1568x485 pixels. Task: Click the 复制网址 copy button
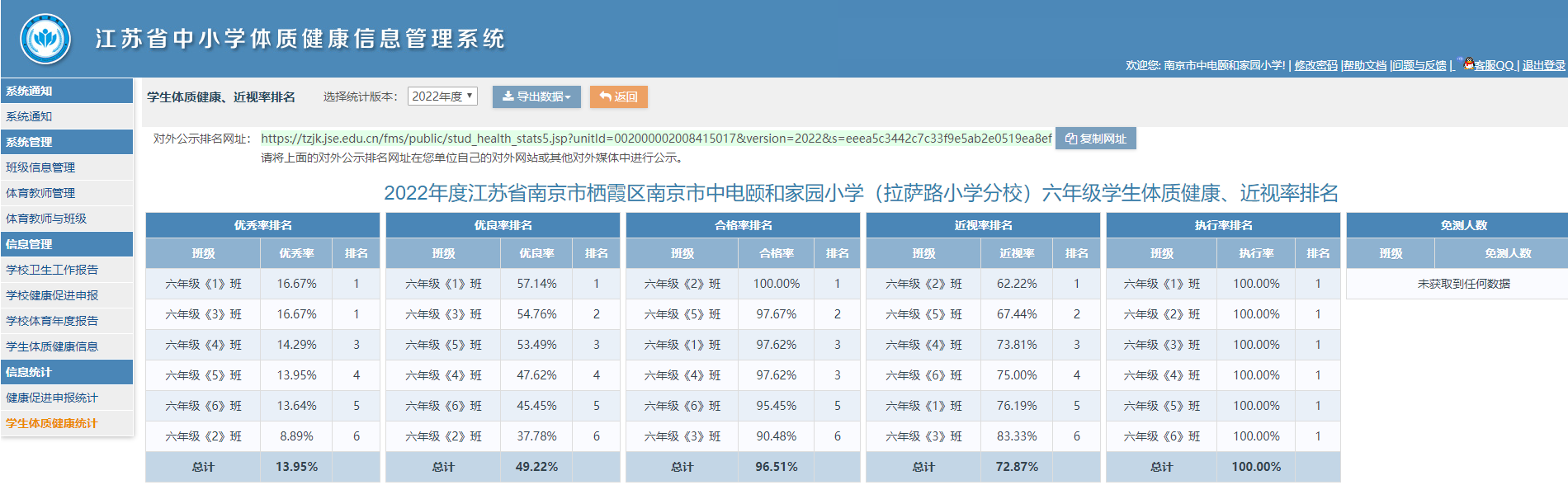click(x=1096, y=139)
